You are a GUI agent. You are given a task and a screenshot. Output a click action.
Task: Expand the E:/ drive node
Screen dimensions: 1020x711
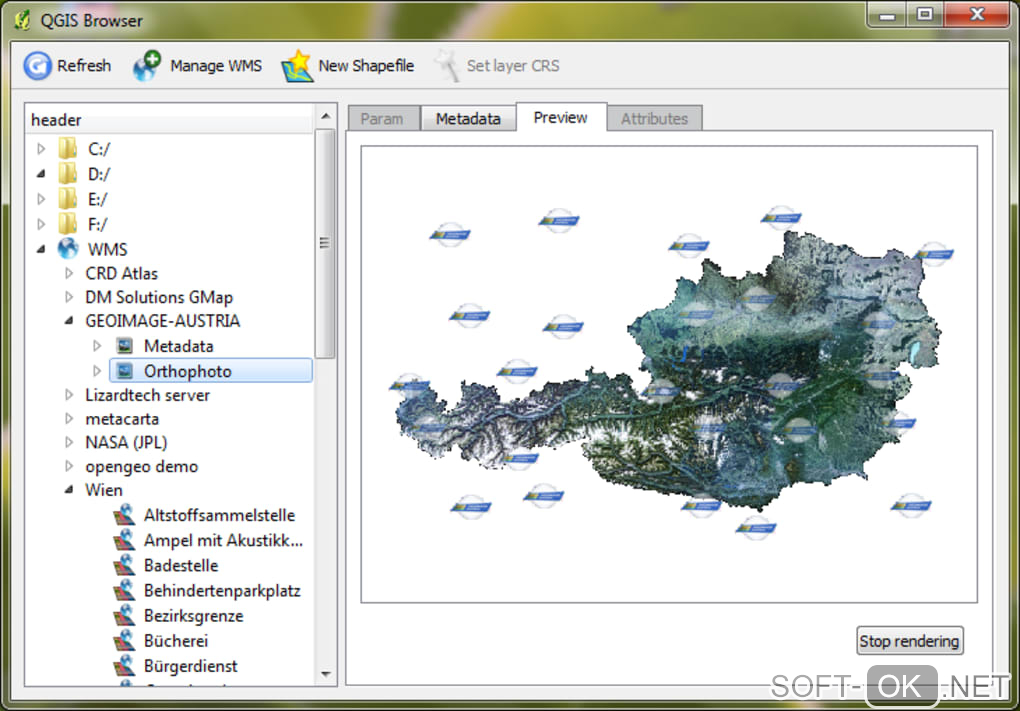(x=41, y=199)
